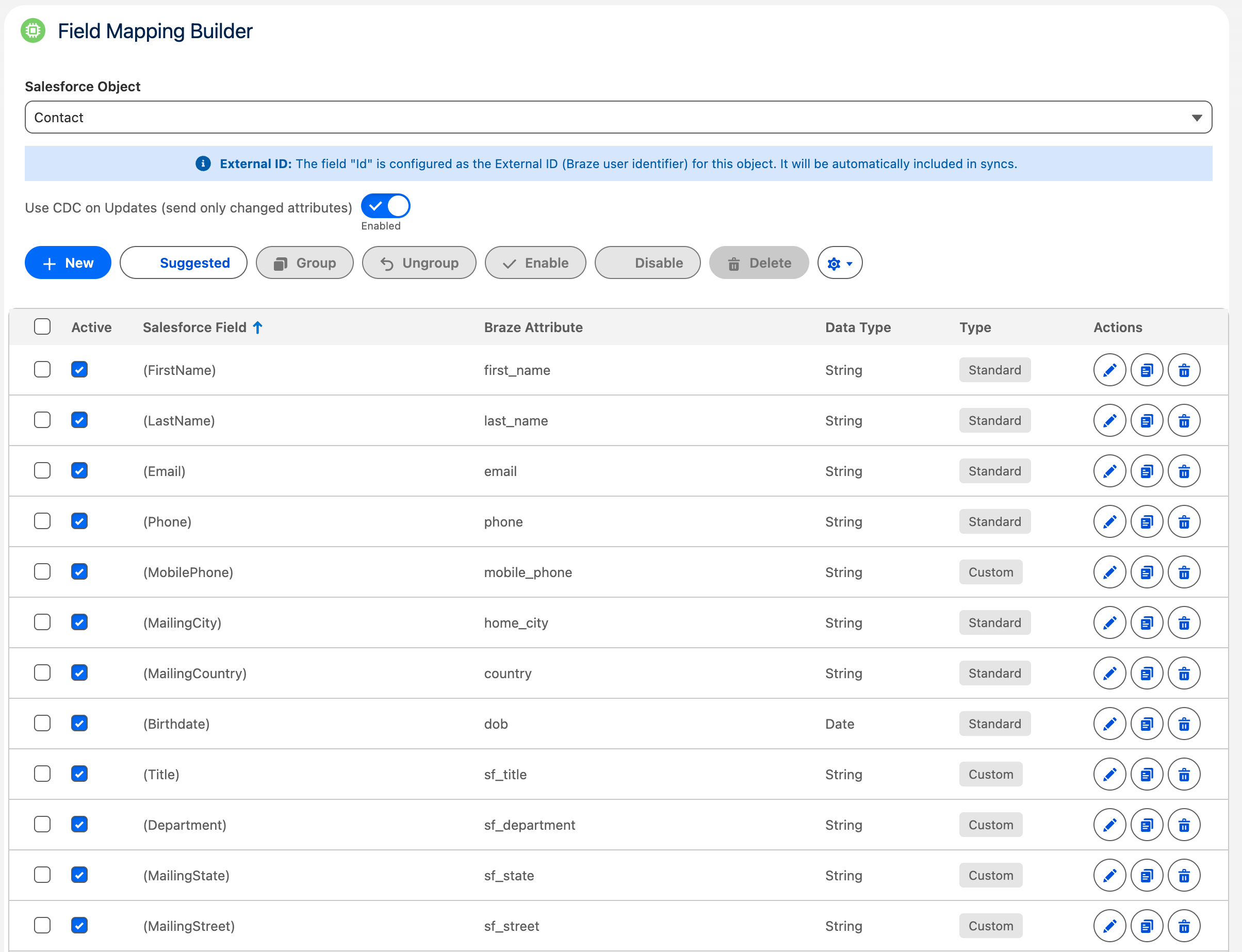Open Suggested field mappings
Viewport: 1242px width, 952px height.
point(183,262)
